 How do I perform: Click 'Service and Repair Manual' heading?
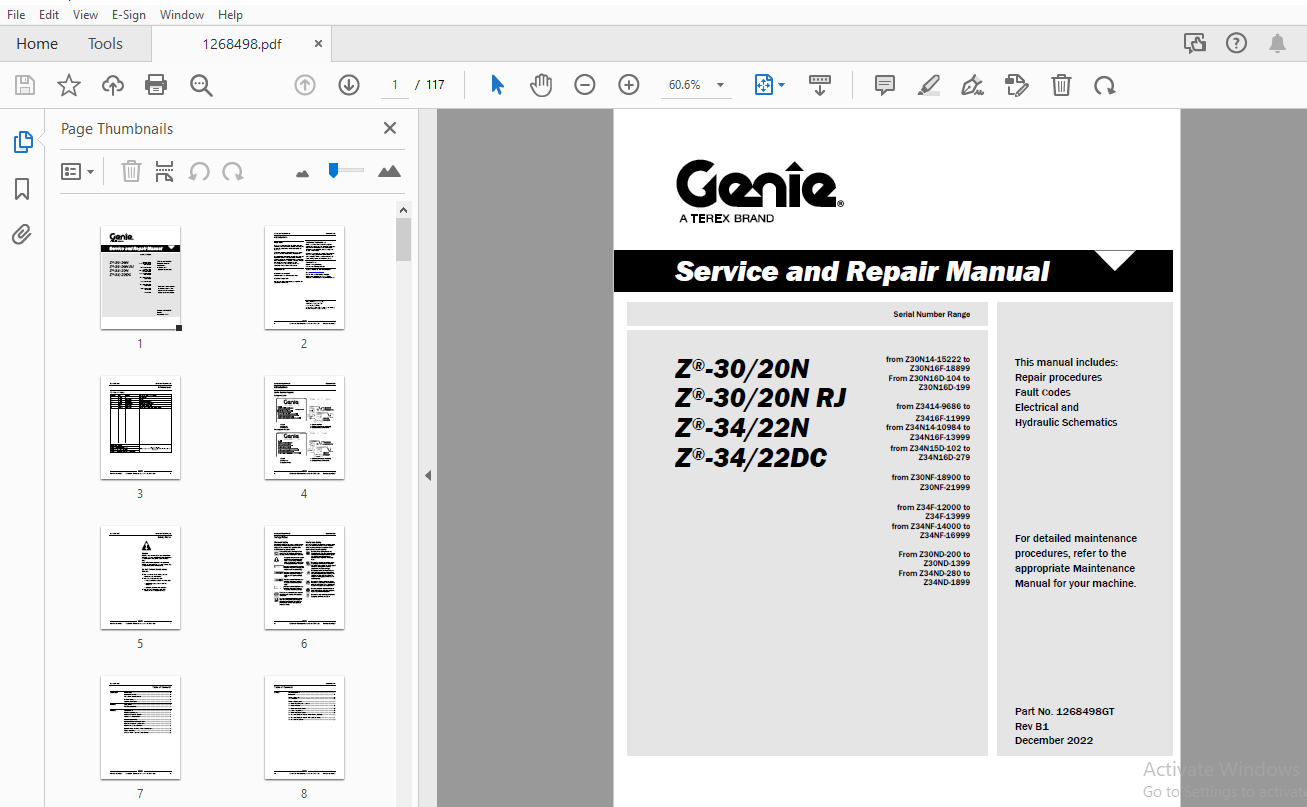pyautogui.click(x=862, y=271)
